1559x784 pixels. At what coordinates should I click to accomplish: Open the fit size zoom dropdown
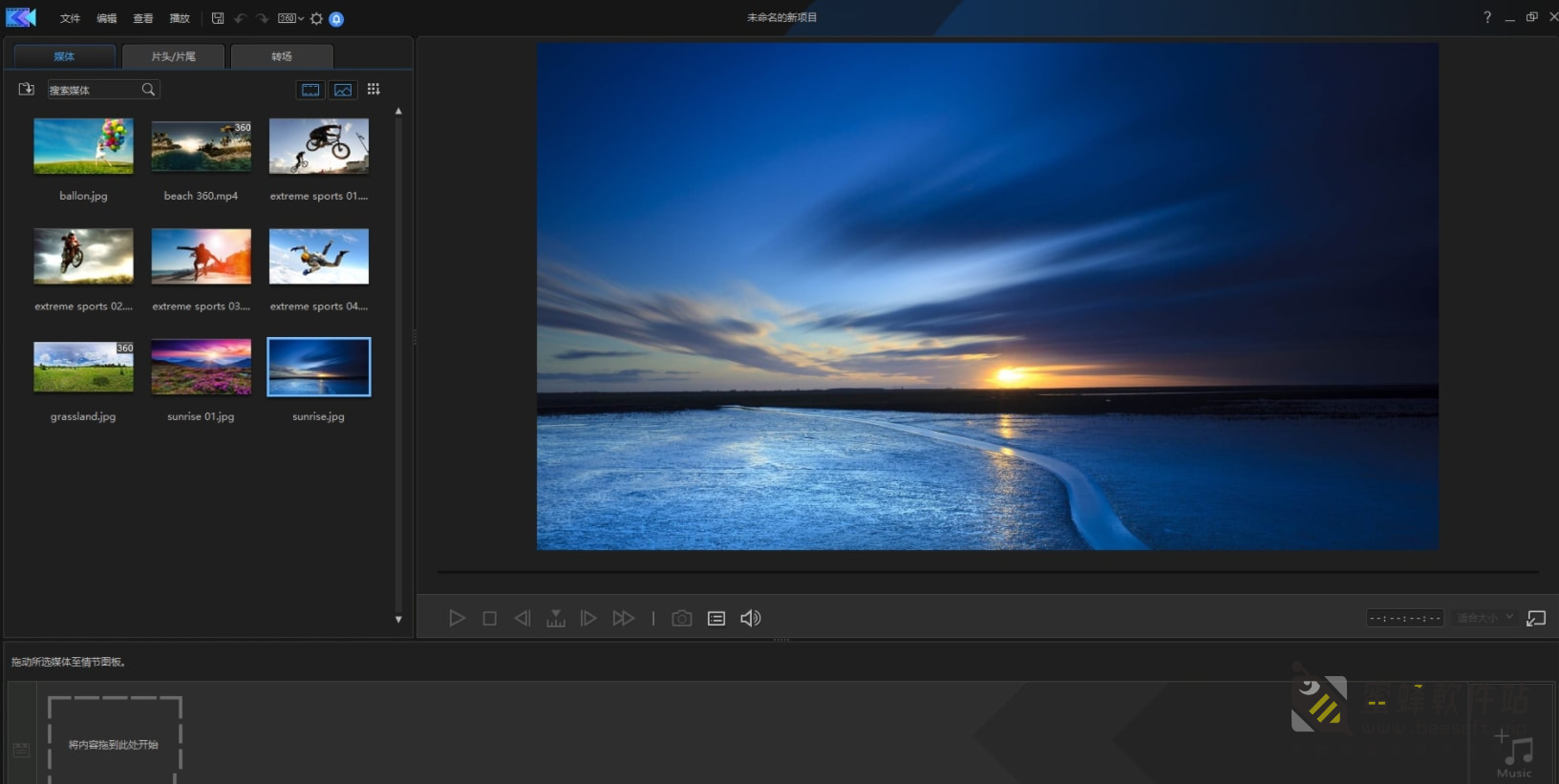(x=1485, y=618)
